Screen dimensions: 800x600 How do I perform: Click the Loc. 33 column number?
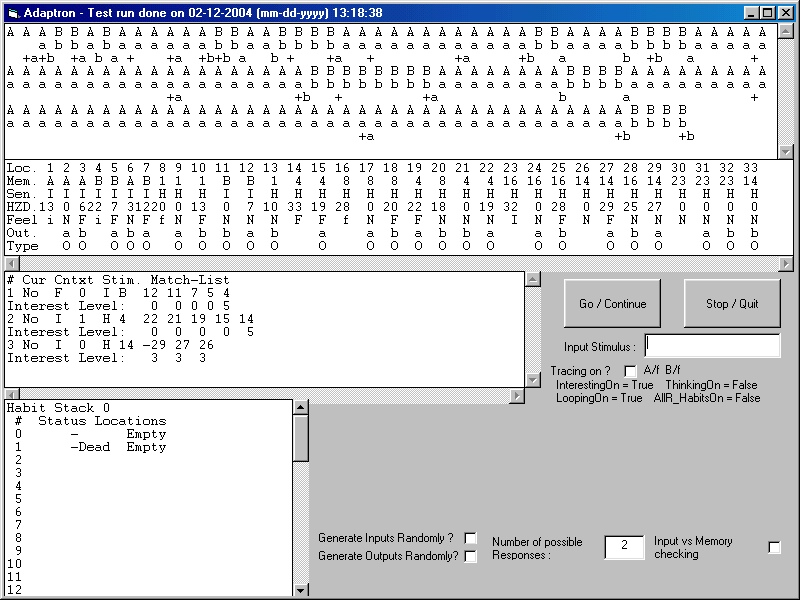(751, 168)
